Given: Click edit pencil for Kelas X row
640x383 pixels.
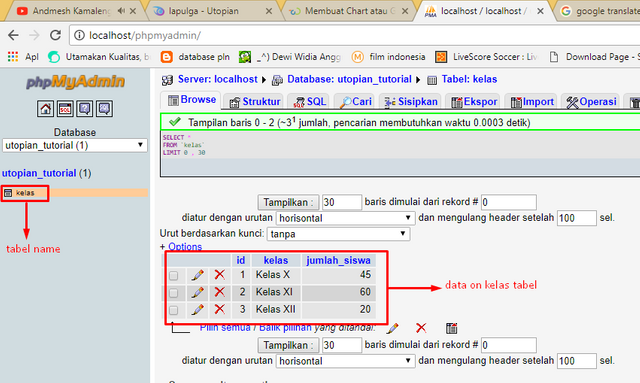Looking at the screenshot, I should 198,275.
